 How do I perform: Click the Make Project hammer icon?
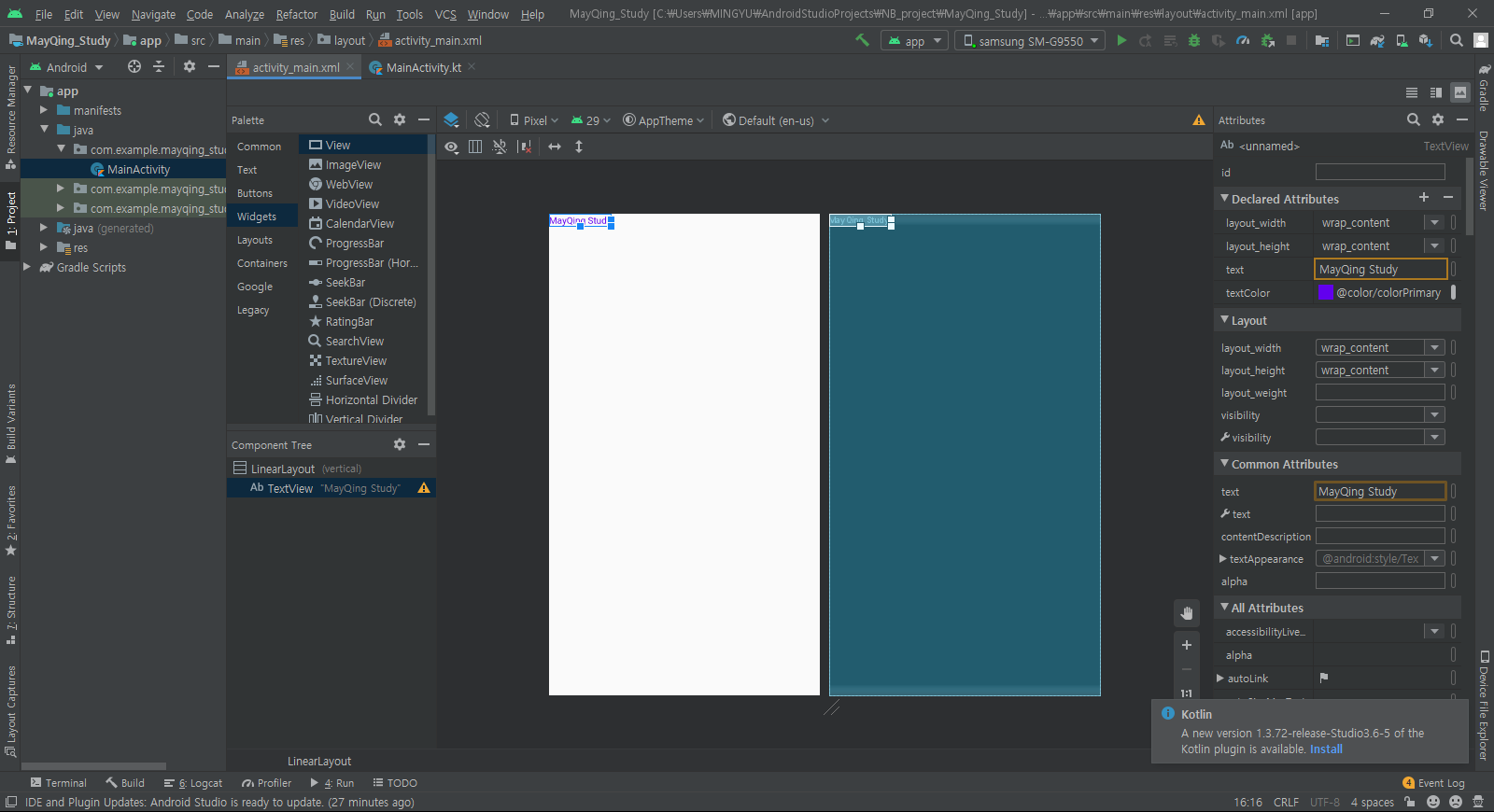[862, 40]
